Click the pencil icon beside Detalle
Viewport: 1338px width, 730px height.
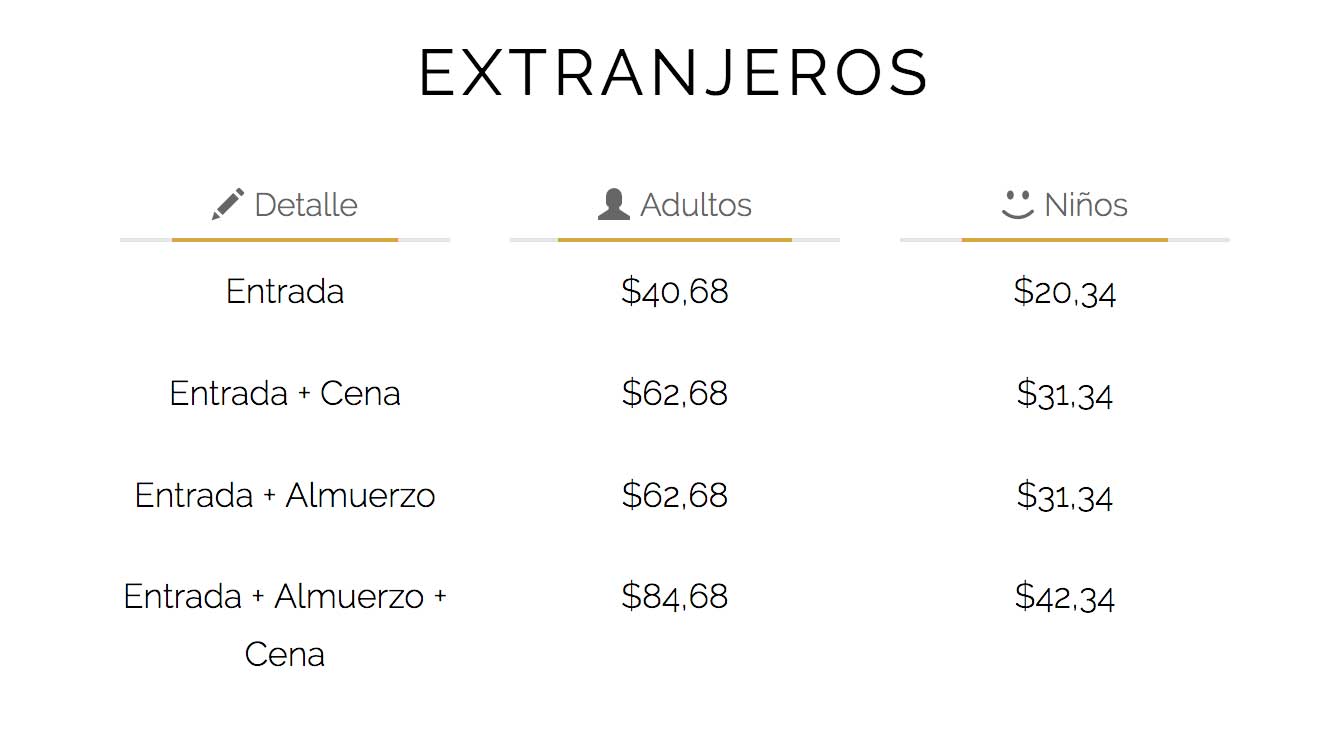[x=228, y=204]
